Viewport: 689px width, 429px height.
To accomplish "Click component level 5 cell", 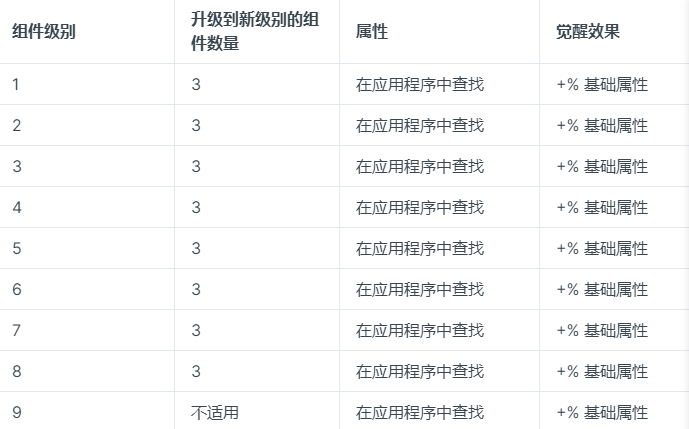I will (x=16, y=248).
